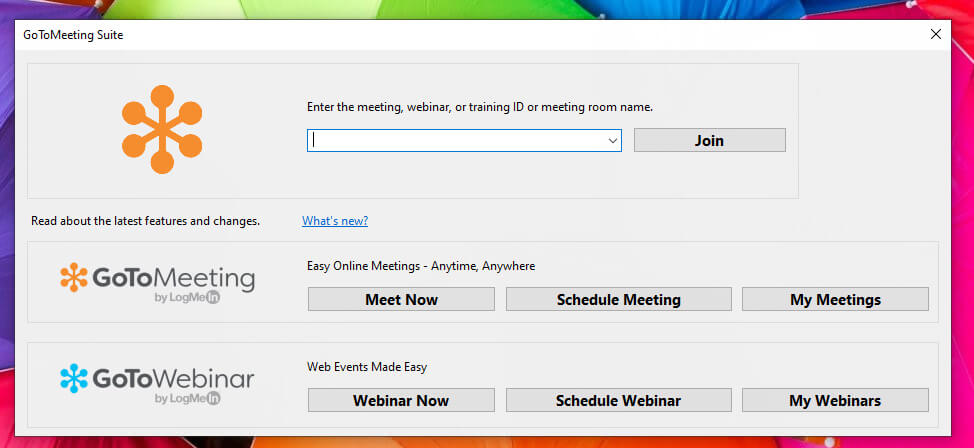The image size is (974, 448).
Task: Click the blue GoToWebinar logo icon
Action: pos(74,378)
